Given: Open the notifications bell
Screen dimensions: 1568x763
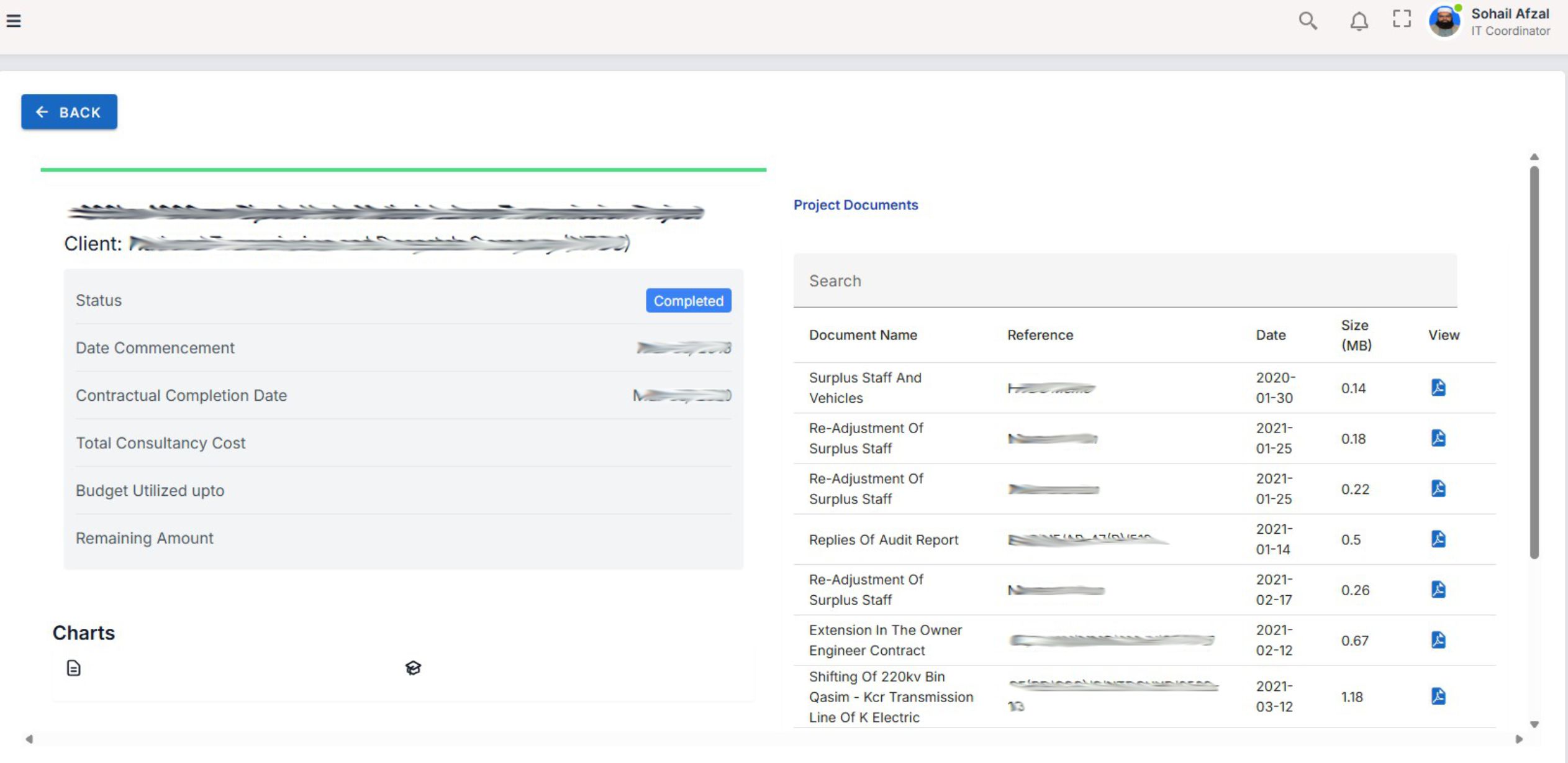Looking at the screenshot, I should pos(1359,21).
